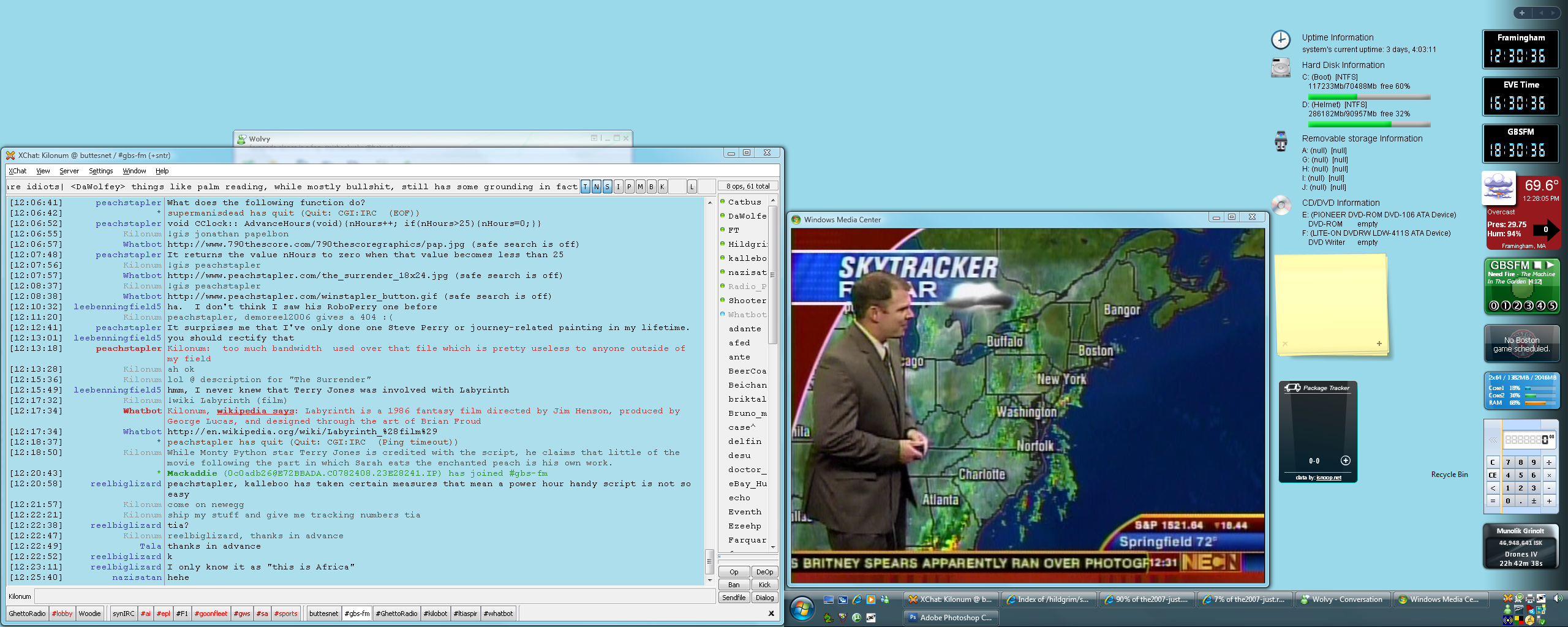1568x627 pixels.
Task: Click the sidebar add gadget plus button
Action: coord(1521,13)
